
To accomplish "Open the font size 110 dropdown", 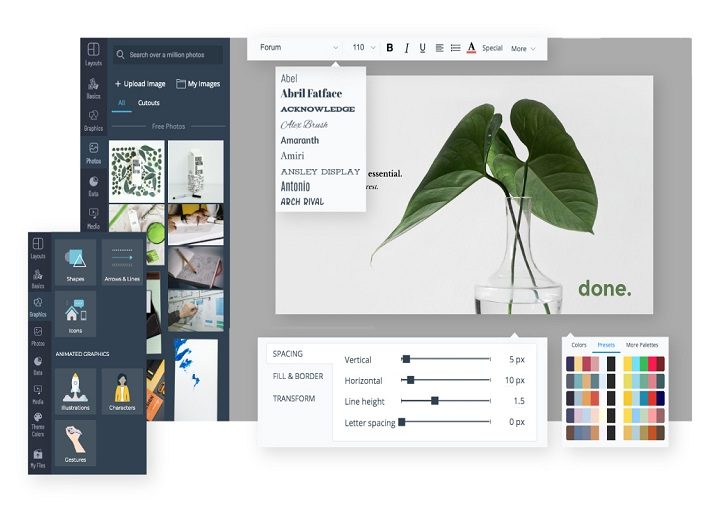I will (x=363, y=48).
